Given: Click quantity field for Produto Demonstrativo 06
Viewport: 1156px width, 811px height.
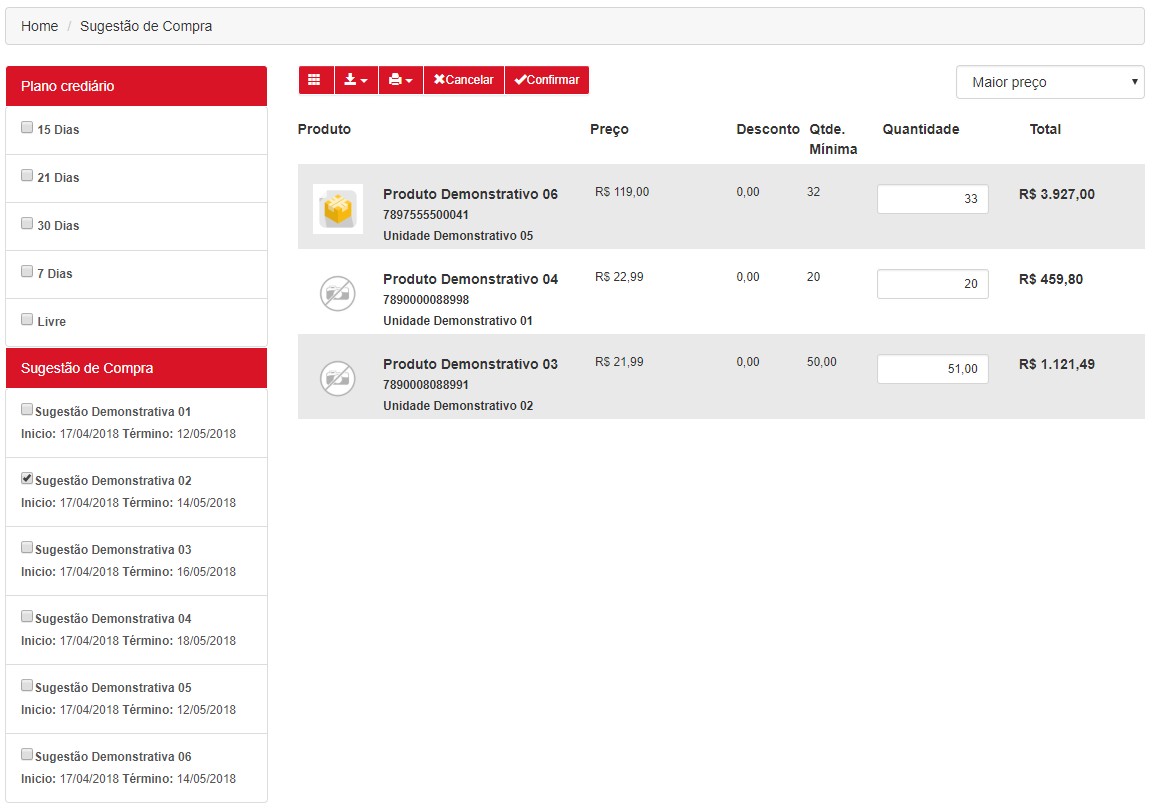Looking at the screenshot, I should click(933, 199).
